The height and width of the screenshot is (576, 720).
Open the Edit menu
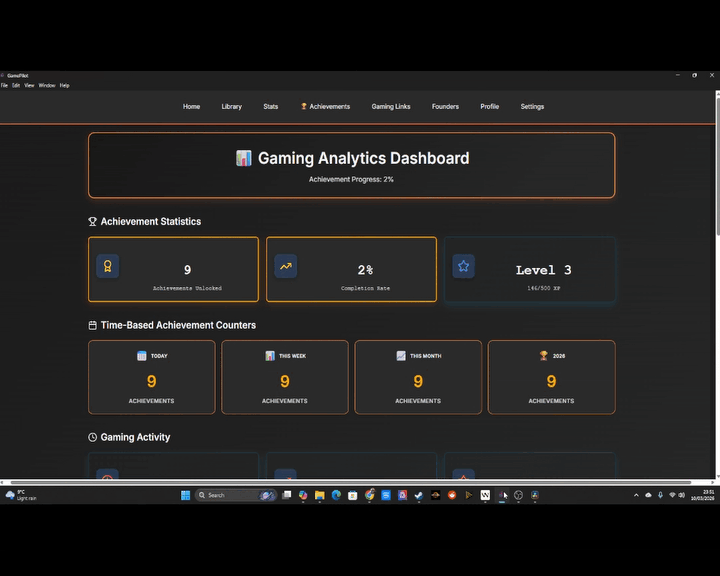coord(16,86)
